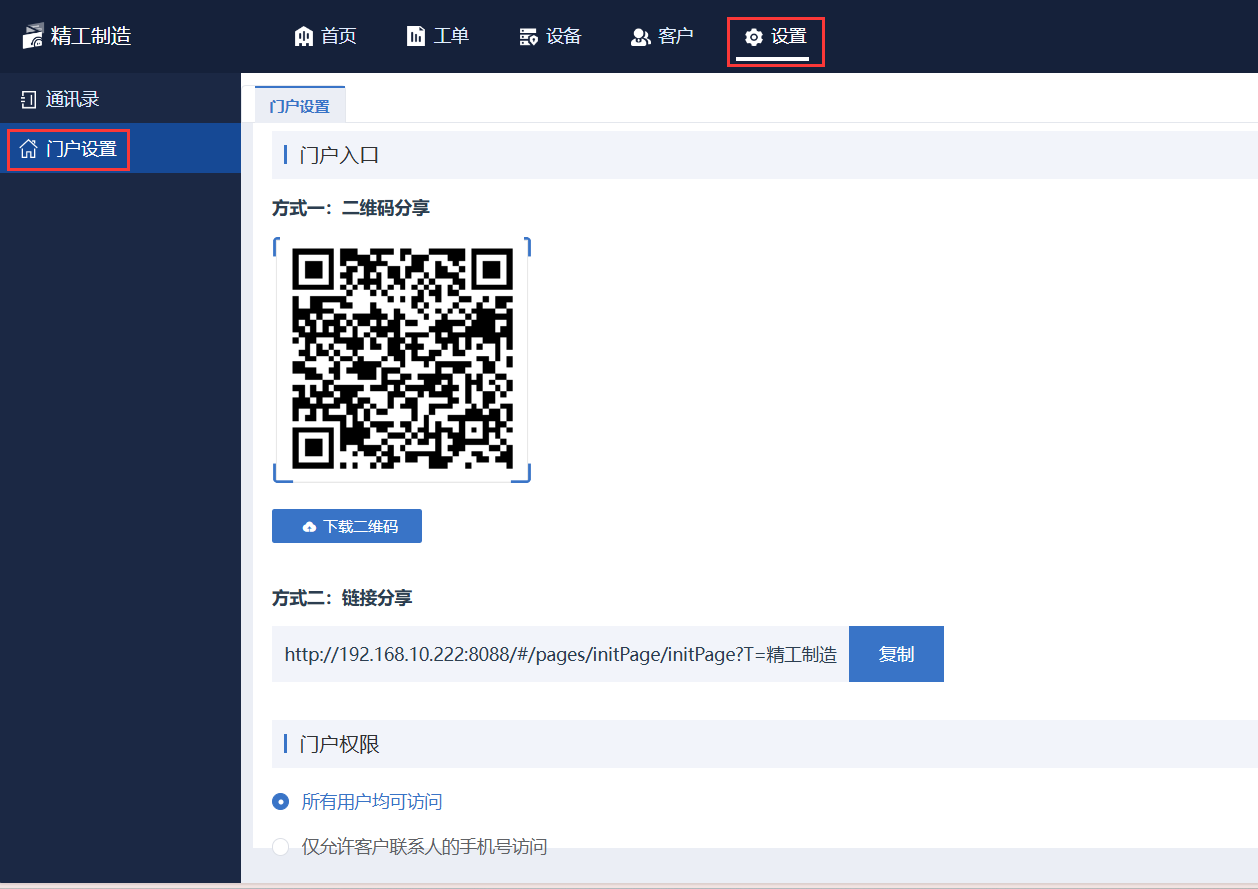1258x889 pixels.
Task: Click the 精工制造 brand name text
Action: coord(91,37)
